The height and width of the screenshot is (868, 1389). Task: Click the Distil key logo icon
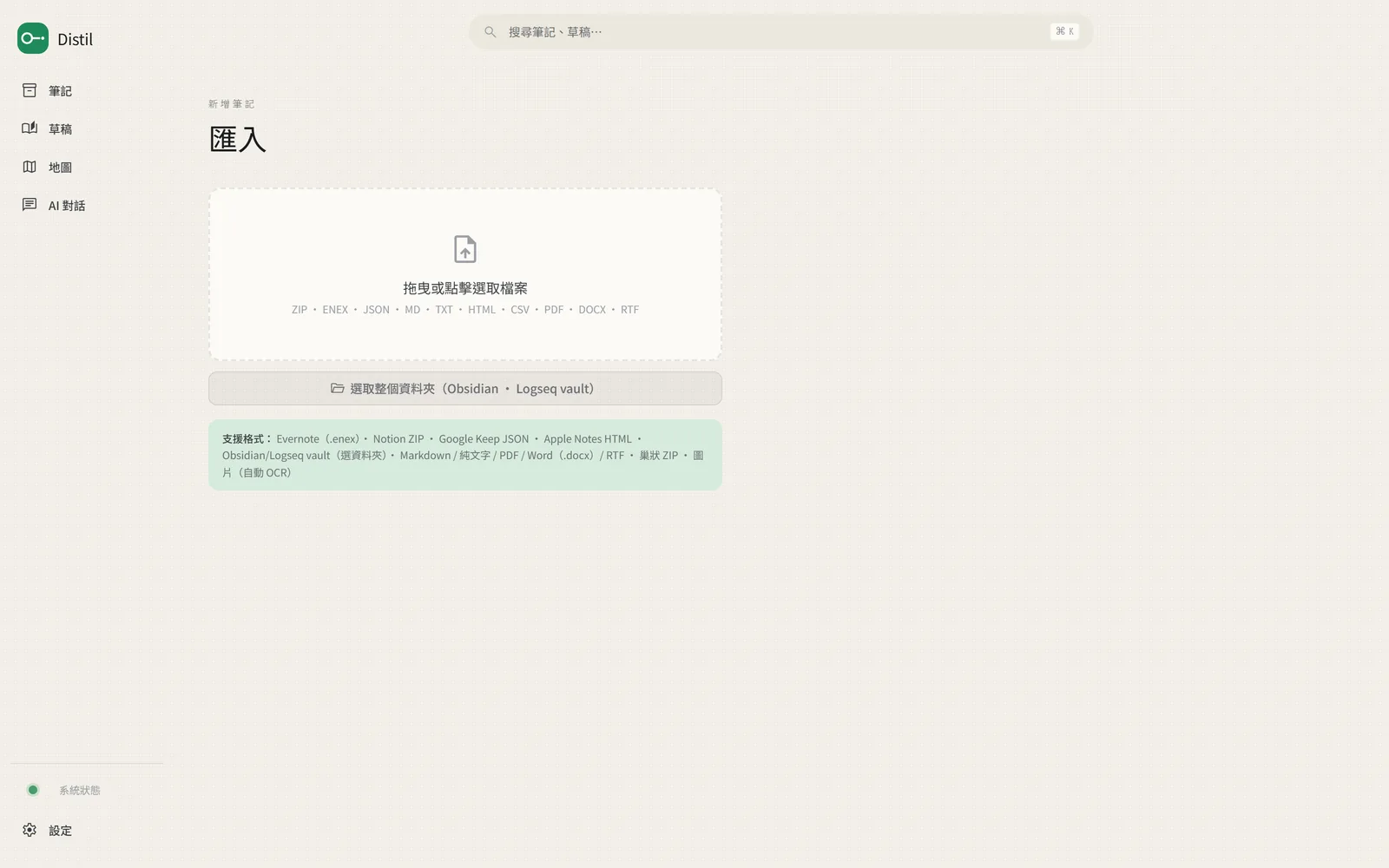point(33,38)
